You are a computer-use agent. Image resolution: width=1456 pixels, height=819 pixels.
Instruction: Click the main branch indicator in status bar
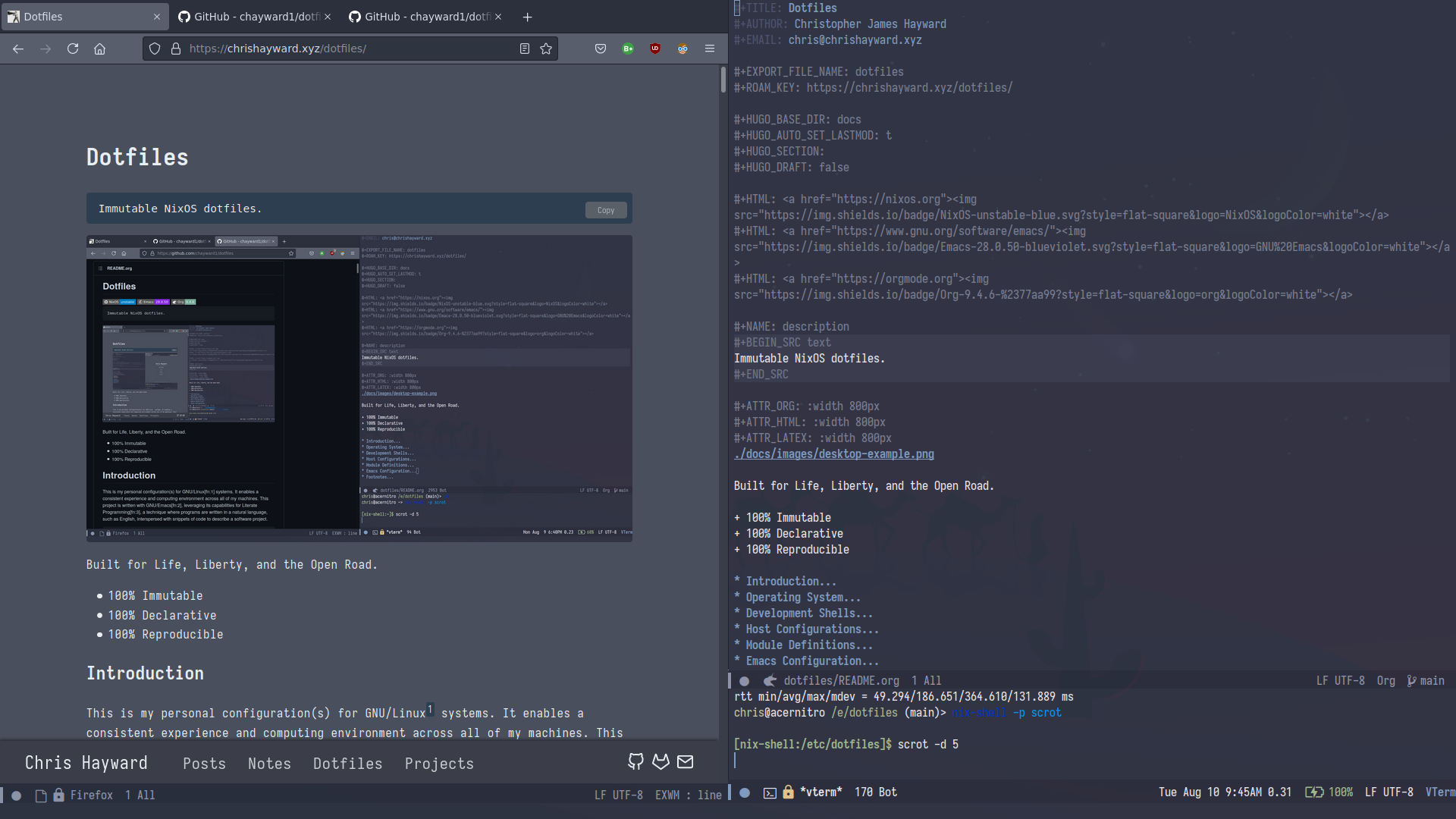tap(1430, 681)
